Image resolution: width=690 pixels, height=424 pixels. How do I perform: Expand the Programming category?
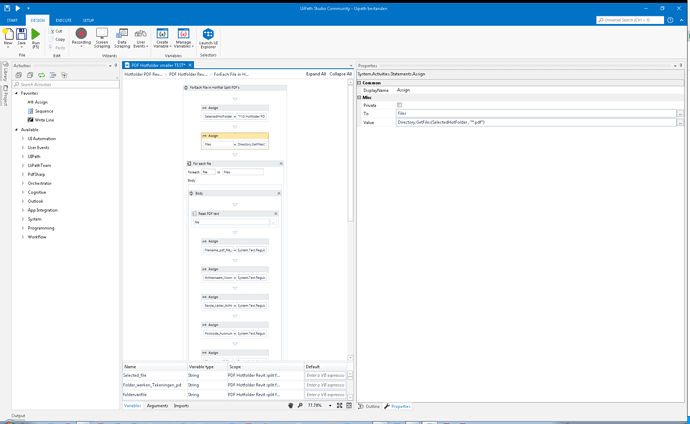[23, 228]
